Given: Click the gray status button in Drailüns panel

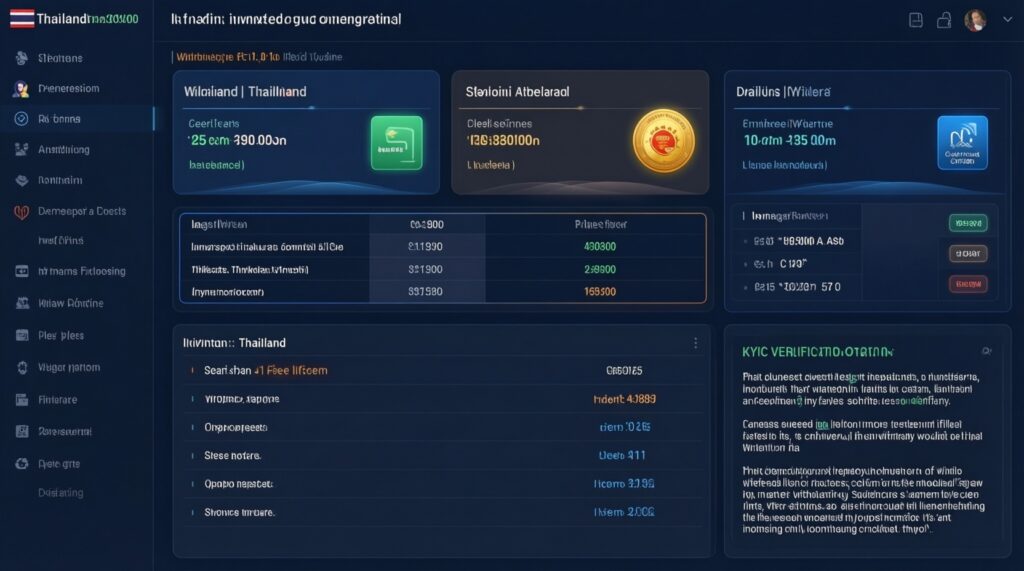Looking at the screenshot, I should coord(968,253).
